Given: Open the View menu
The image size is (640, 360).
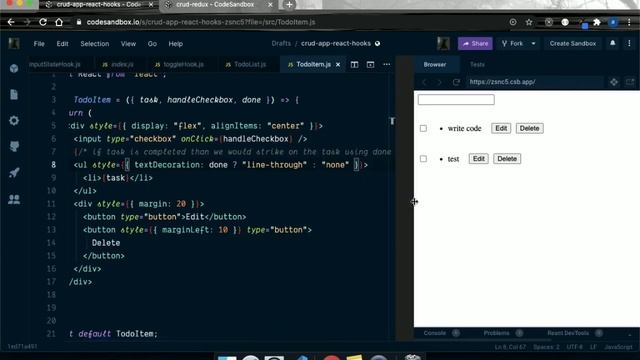Looking at the screenshot, I should pos(128,44).
